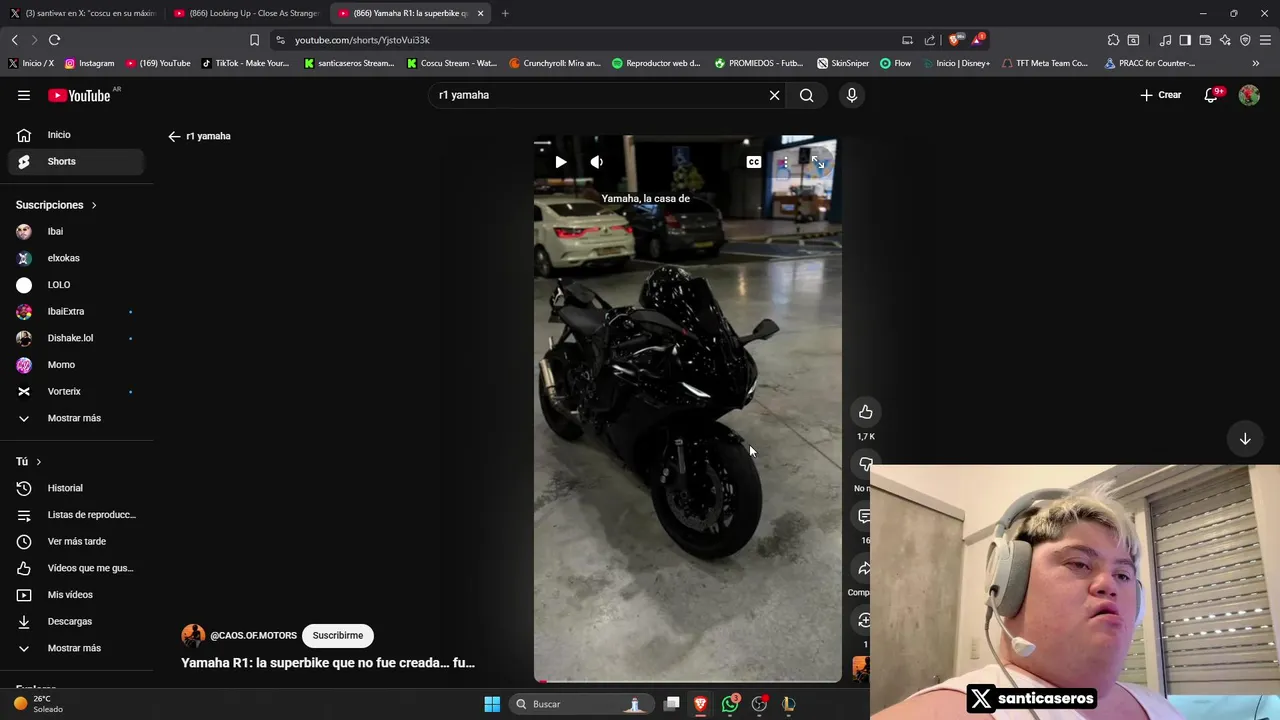This screenshot has width=1280, height=720.
Task: Open the elxokas subscription
Action: click(x=76, y=258)
